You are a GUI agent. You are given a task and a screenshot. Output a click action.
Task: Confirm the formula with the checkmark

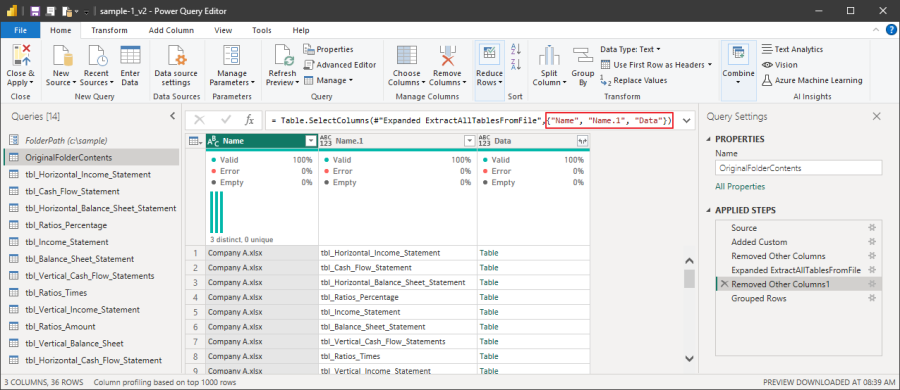click(x=226, y=119)
